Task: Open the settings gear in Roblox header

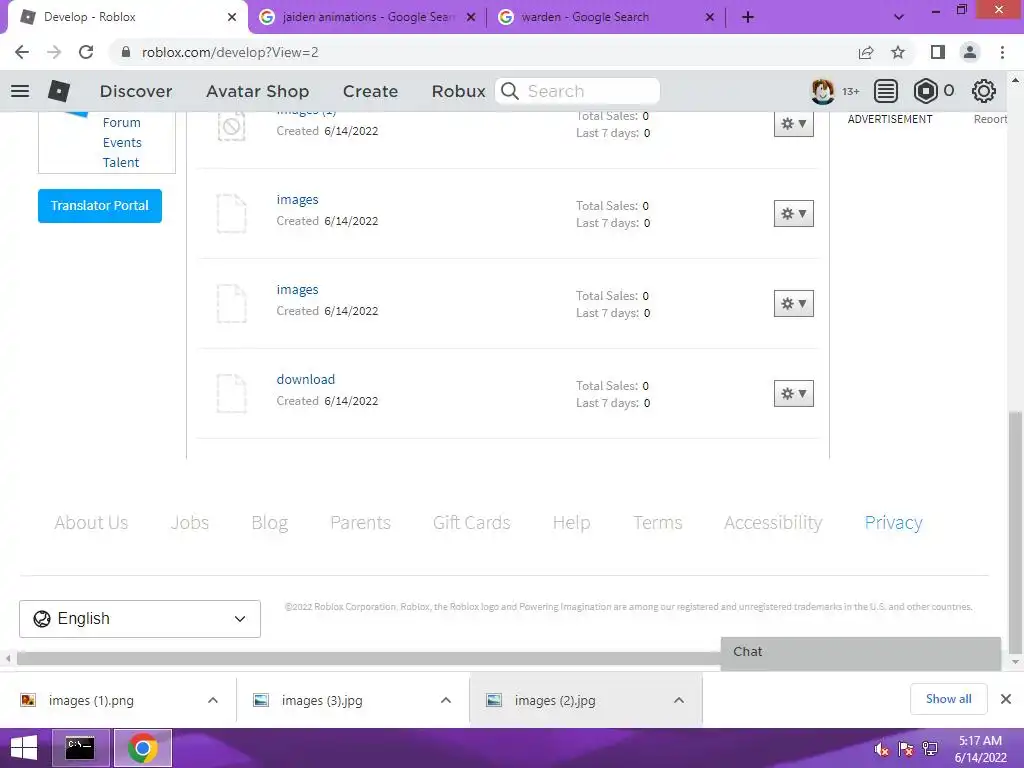Action: pos(984,91)
